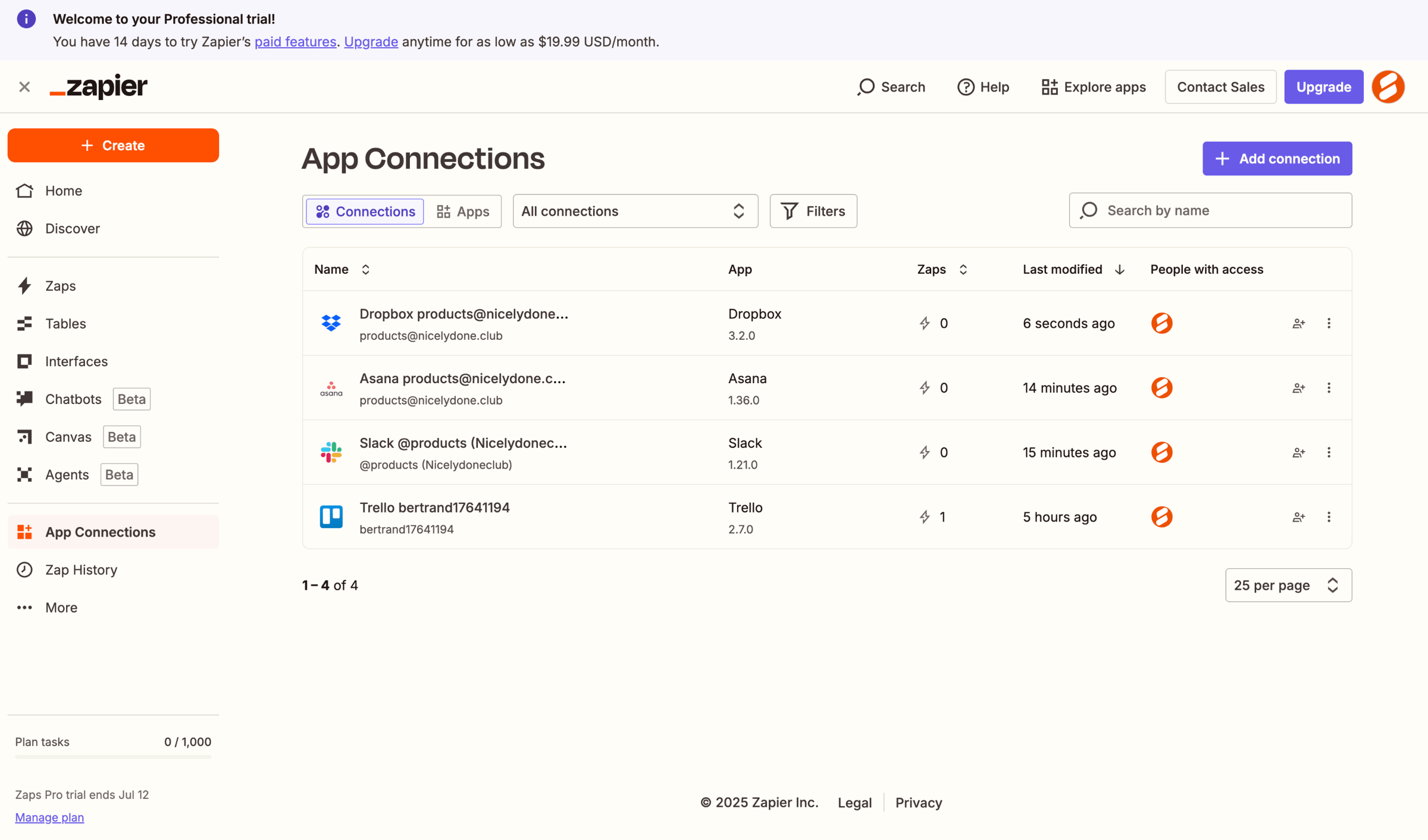Viewport: 1428px width, 840px height.
Task: Close the sidebar with the X icon
Action: coord(24,87)
